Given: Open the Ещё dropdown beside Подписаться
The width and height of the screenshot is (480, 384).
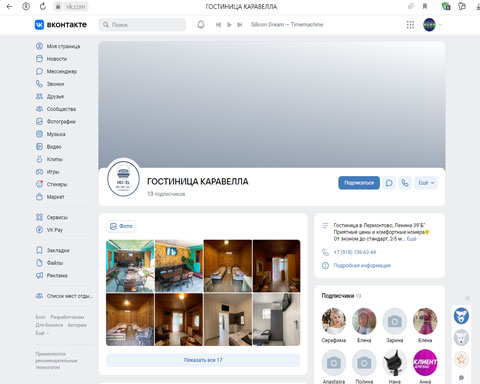Looking at the screenshot, I should 426,183.
